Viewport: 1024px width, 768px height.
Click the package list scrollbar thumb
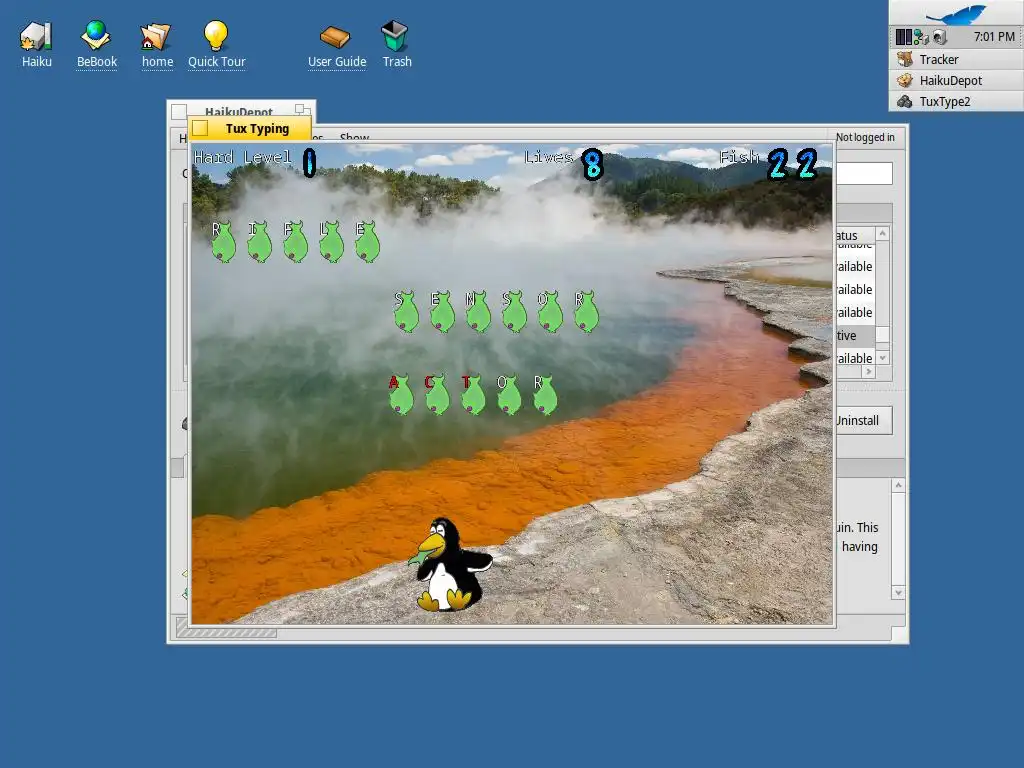882,334
